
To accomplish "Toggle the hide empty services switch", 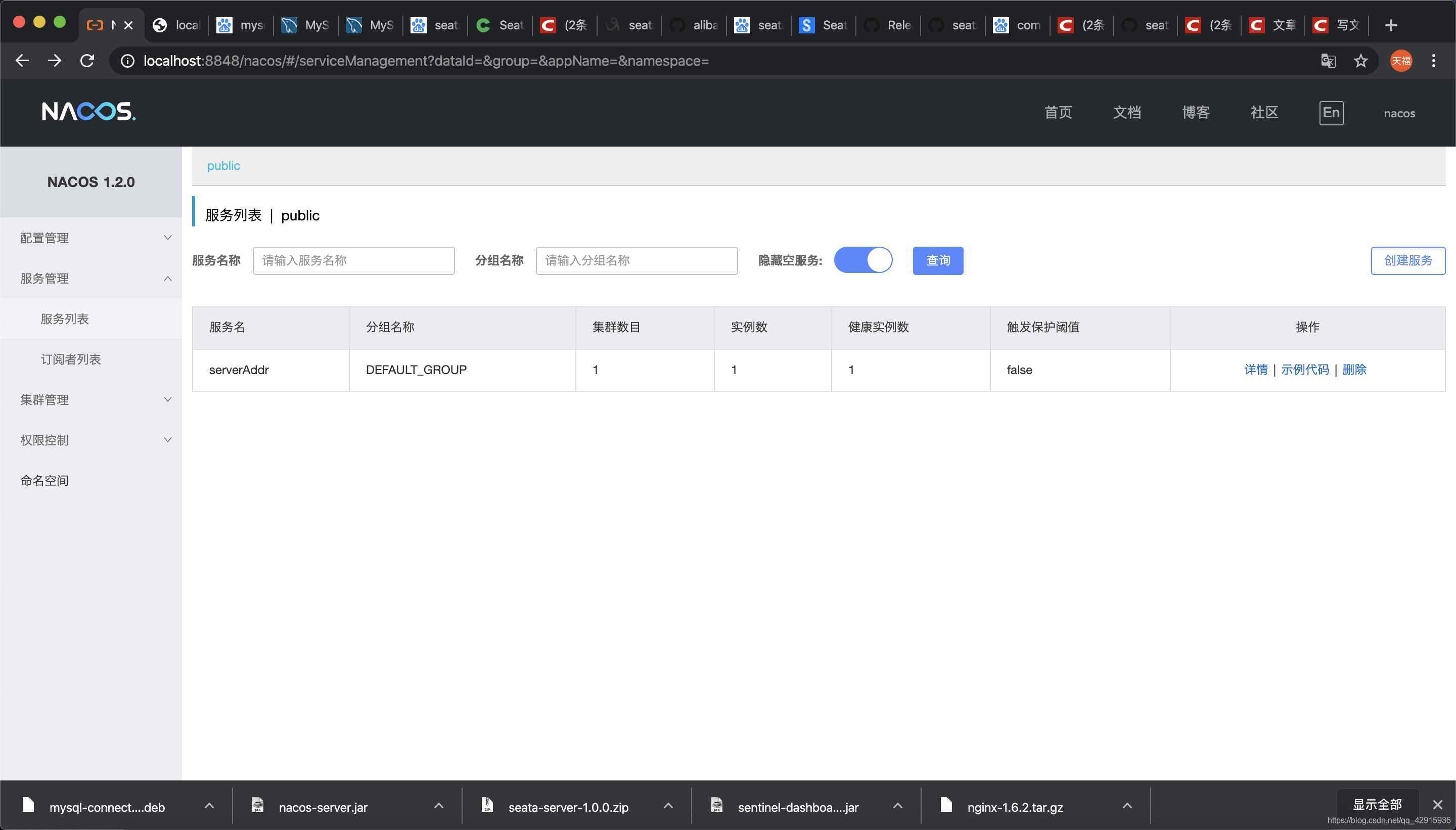I will pyautogui.click(x=863, y=260).
